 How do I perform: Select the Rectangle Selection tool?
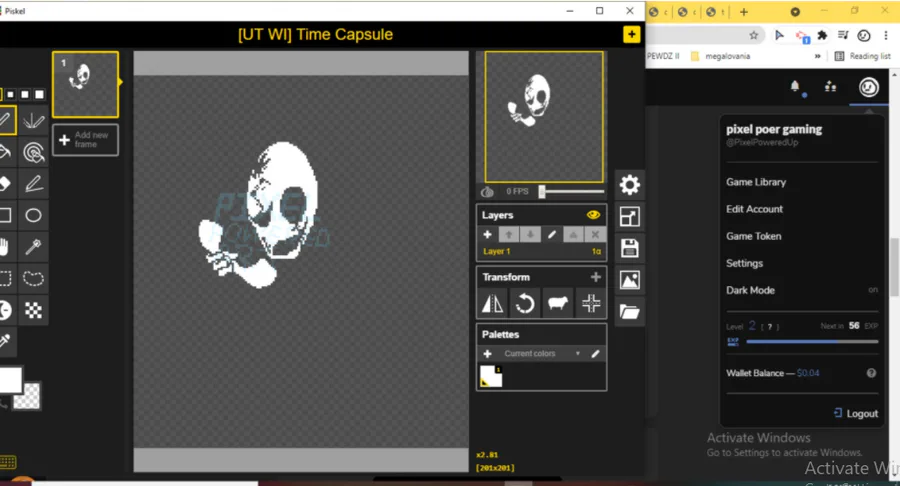[x=5, y=278]
